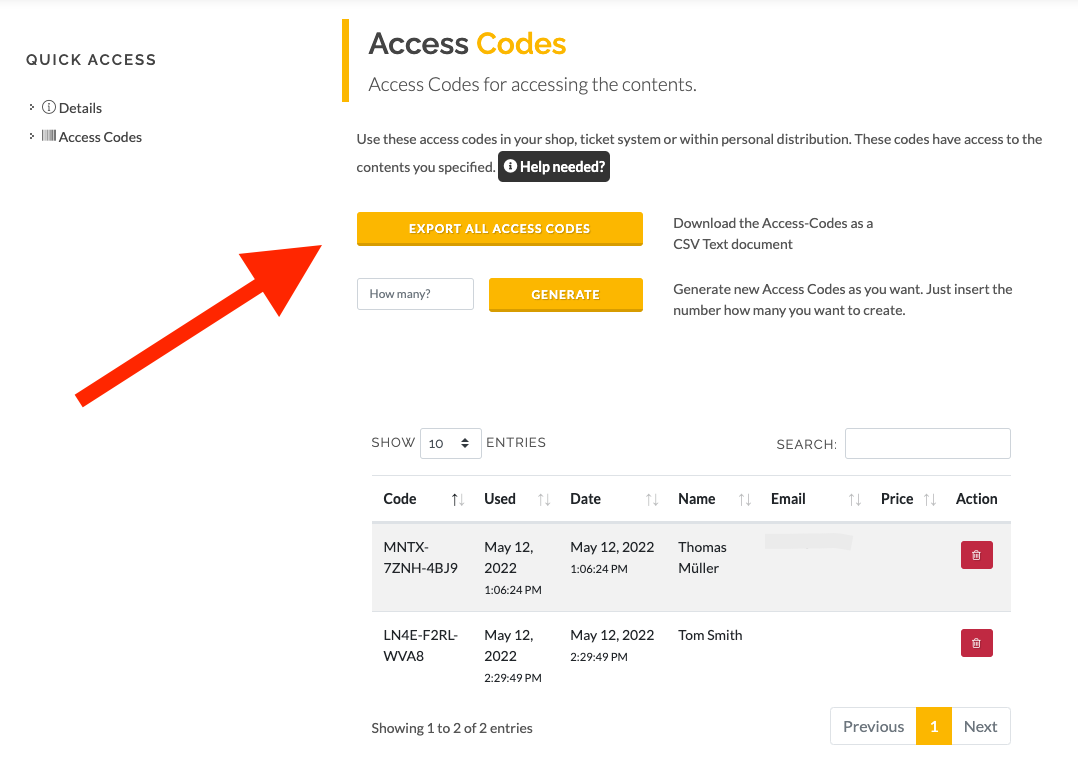
Task: Expand the Access Codes quick access arrow
Action: [x=32, y=136]
